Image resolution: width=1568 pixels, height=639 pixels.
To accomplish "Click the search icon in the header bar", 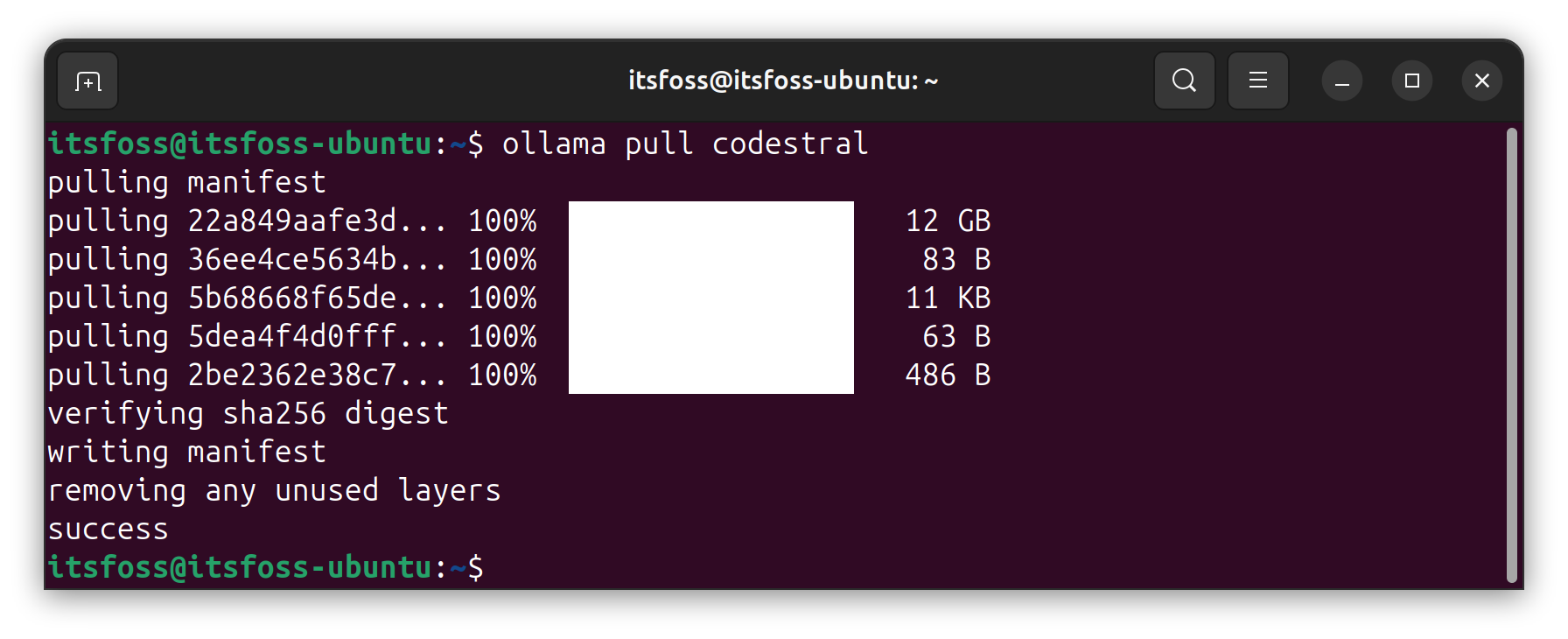I will (1184, 80).
